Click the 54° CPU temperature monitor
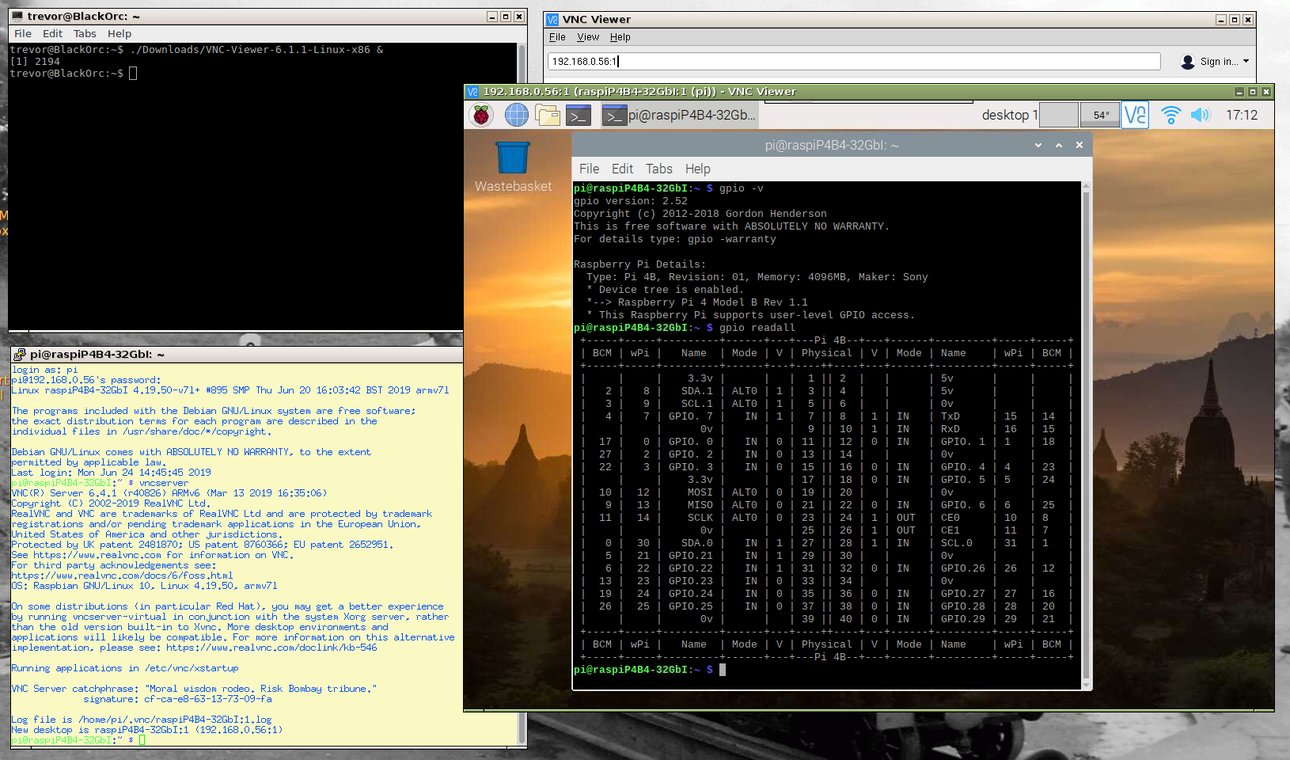Viewport: 1290px width, 760px height. [1100, 115]
